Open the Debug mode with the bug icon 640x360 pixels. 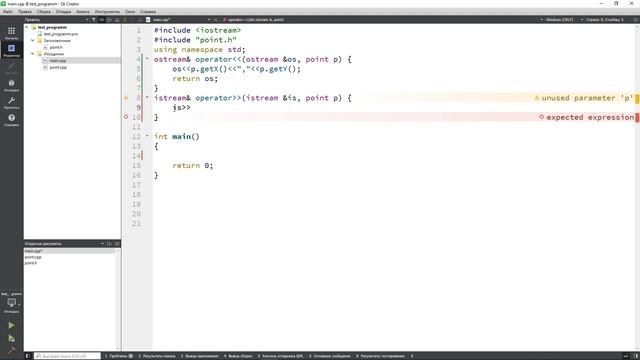pos(11,85)
